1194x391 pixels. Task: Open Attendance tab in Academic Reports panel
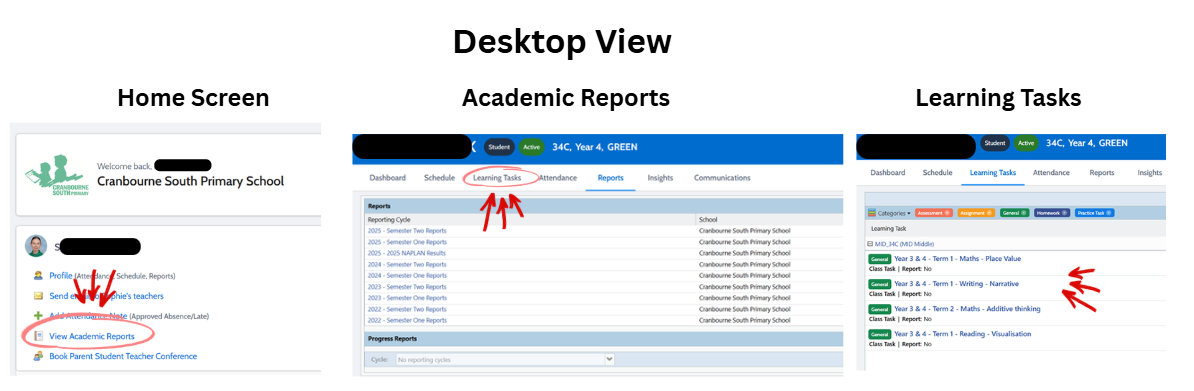559,178
